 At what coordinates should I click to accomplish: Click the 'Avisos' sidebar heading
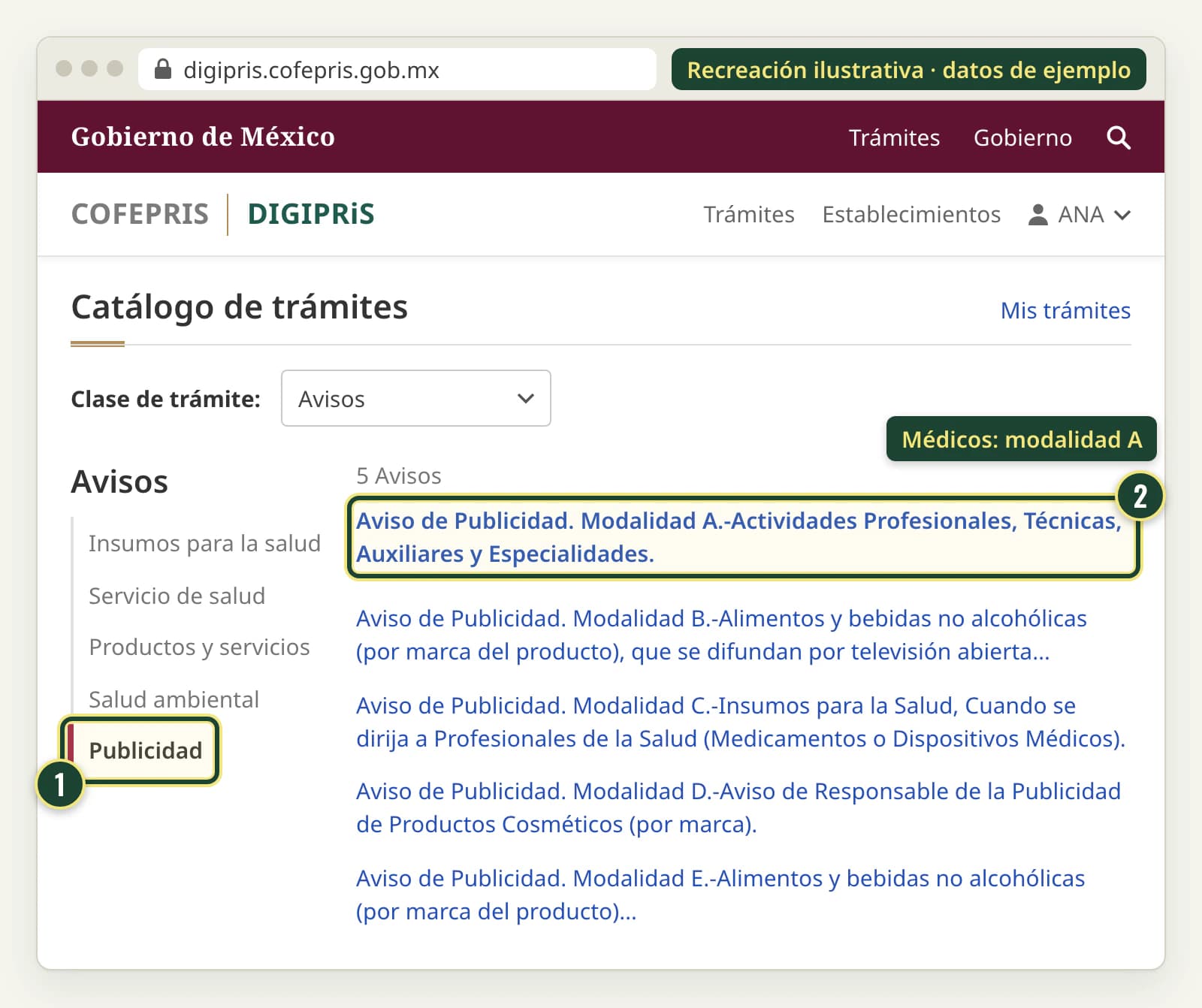click(119, 481)
